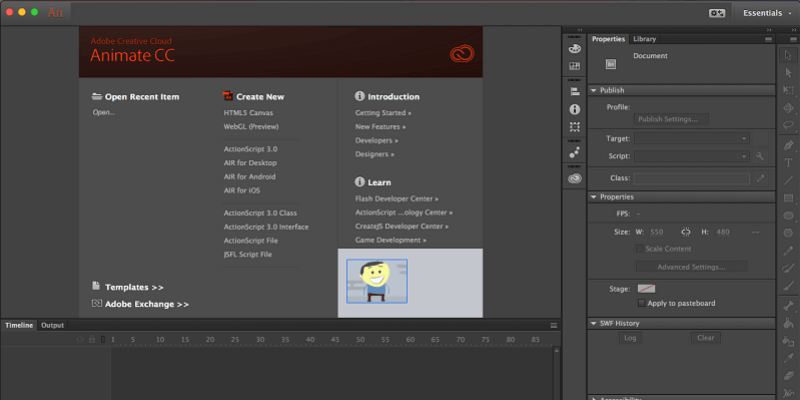
Task: Toggle the timeline lock layers icon
Action: pos(92,339)
